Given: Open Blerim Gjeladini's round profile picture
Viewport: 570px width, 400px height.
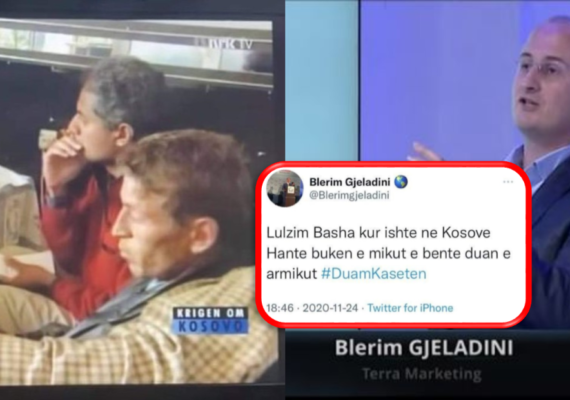Looking at the screenshot, I should [284, 189].
